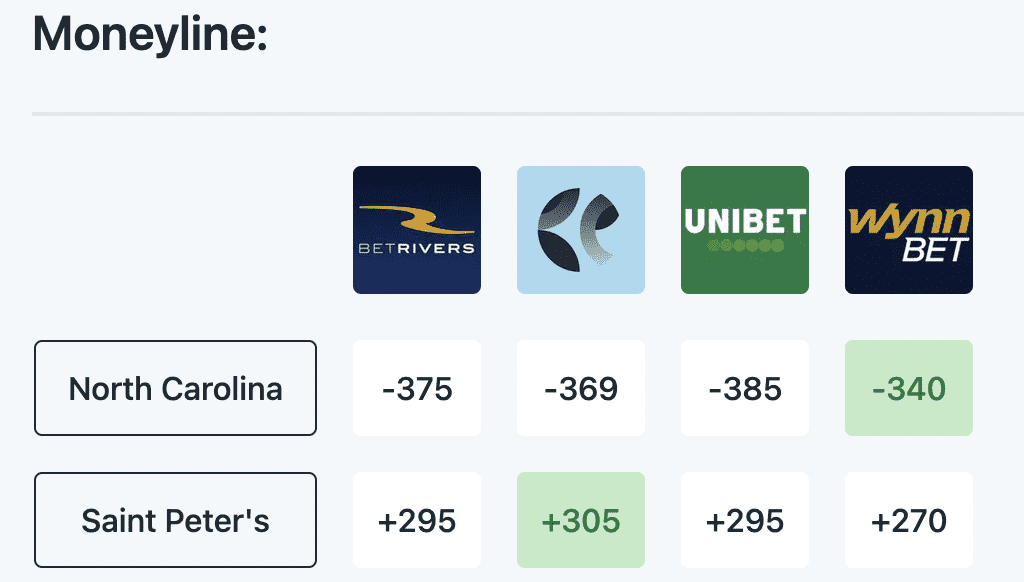Open the BetRivers sportsbook logo

[x=417, y=230]
